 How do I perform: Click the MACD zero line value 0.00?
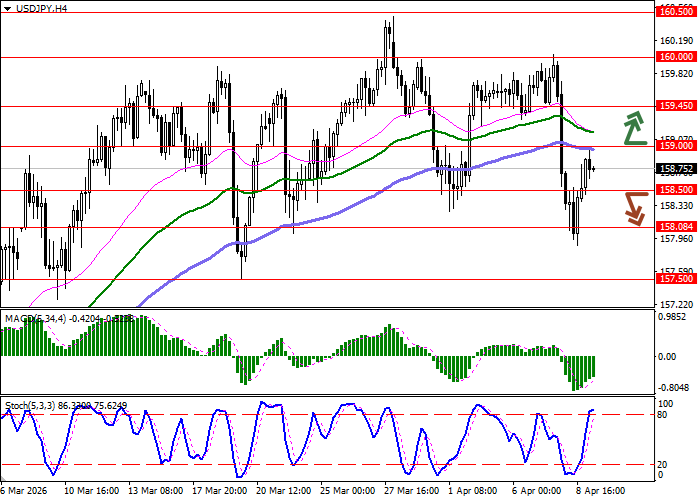tap(666, 355)
